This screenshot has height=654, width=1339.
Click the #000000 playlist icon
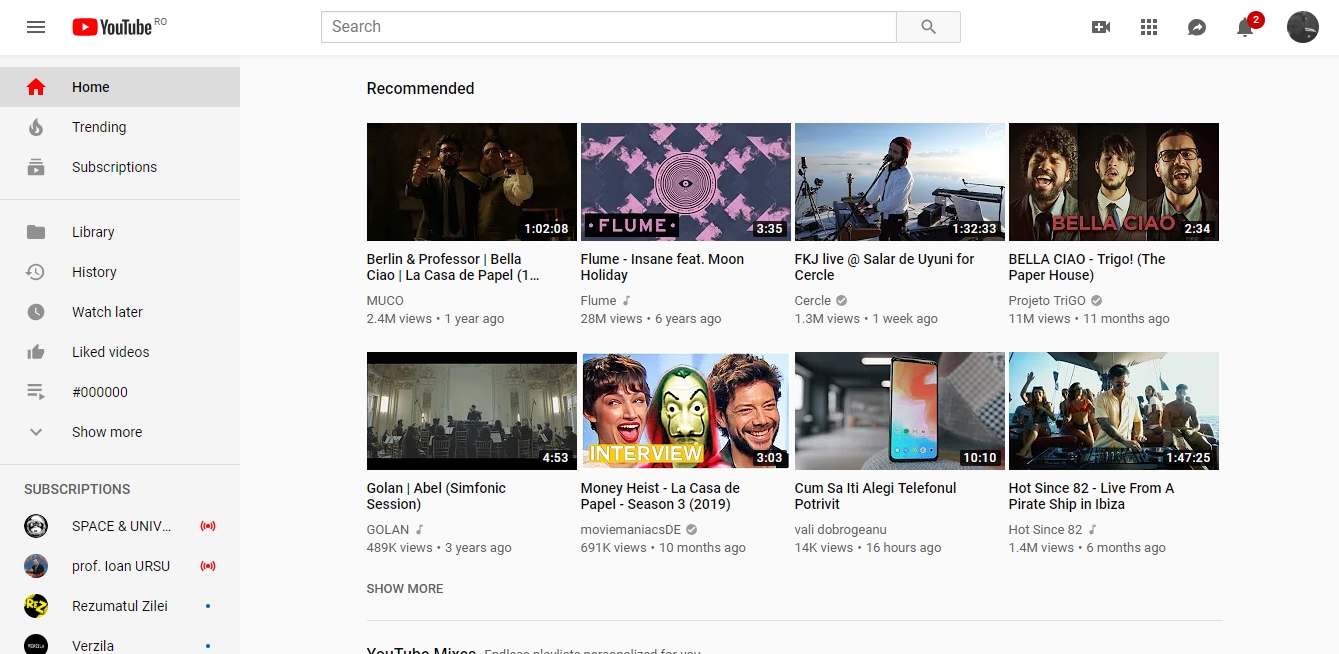[x=36, y=392]
